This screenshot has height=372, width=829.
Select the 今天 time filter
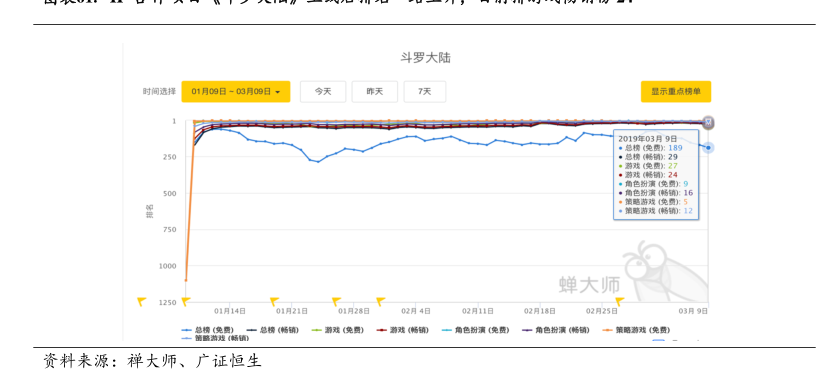323,91
